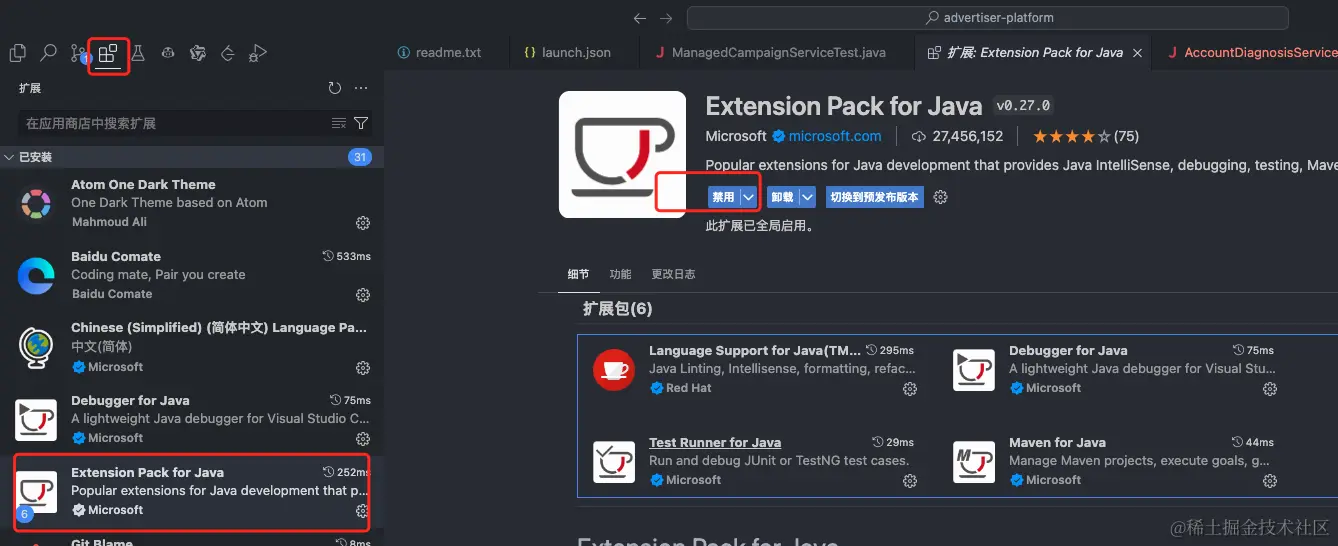
Task: Open the extensions panel more actions menu
Action: [361, 88]
